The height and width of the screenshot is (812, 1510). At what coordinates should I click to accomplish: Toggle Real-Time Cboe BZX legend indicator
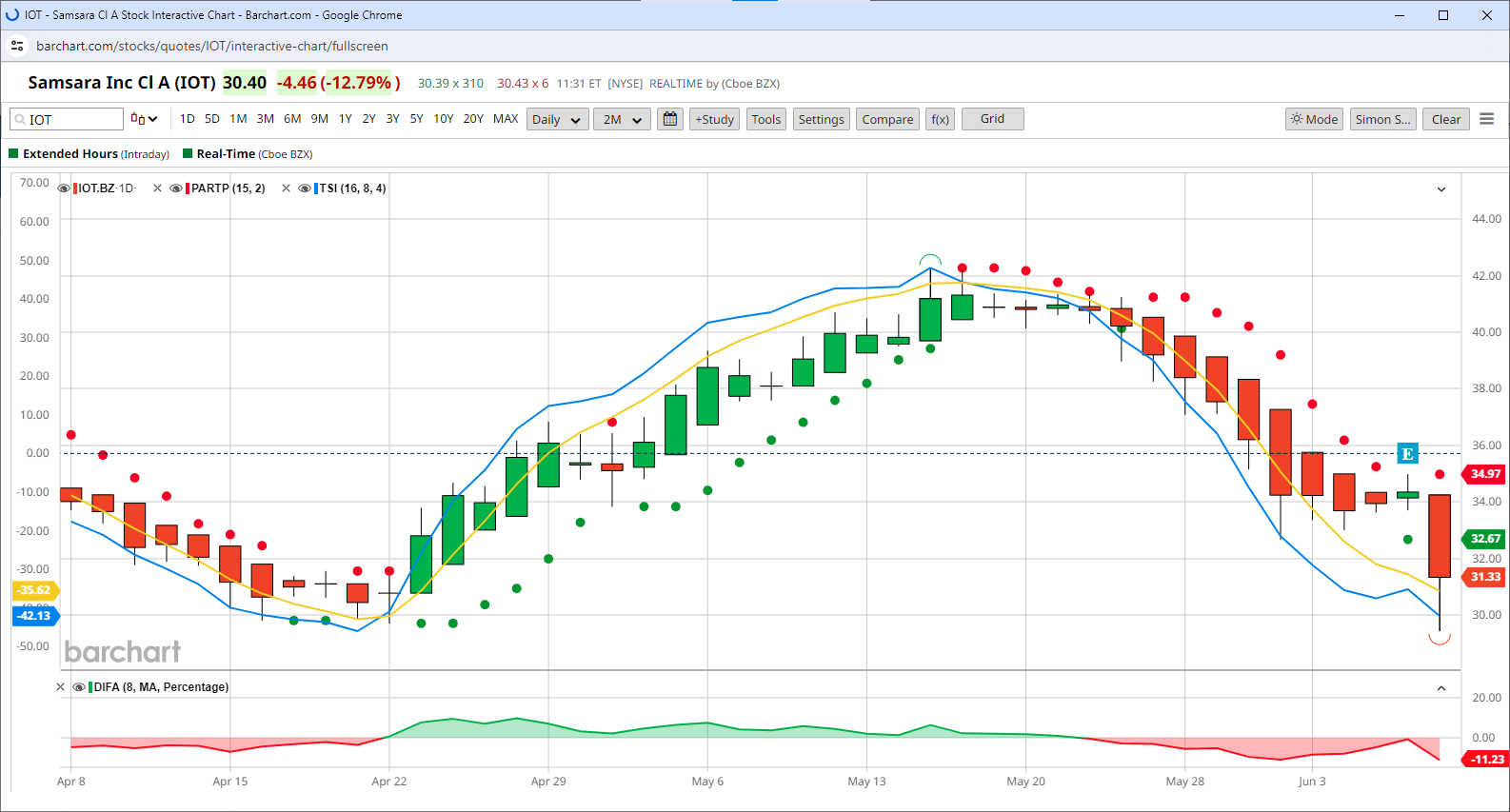(188, 153)
